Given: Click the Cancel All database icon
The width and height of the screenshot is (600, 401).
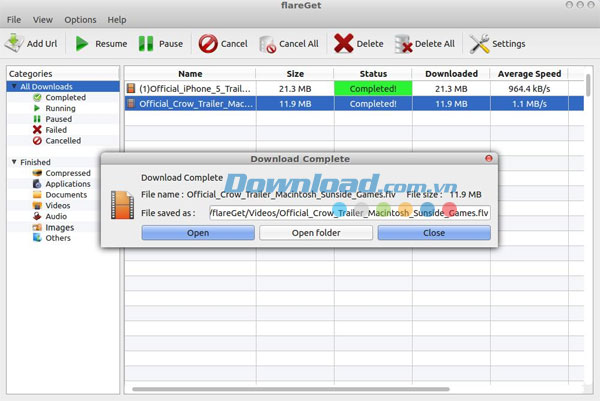Looking at the screenshot, I should point(267,44).
